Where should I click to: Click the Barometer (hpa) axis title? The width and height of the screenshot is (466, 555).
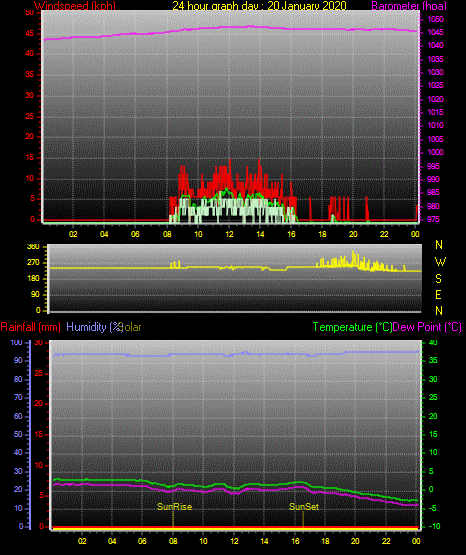(409, 6)
